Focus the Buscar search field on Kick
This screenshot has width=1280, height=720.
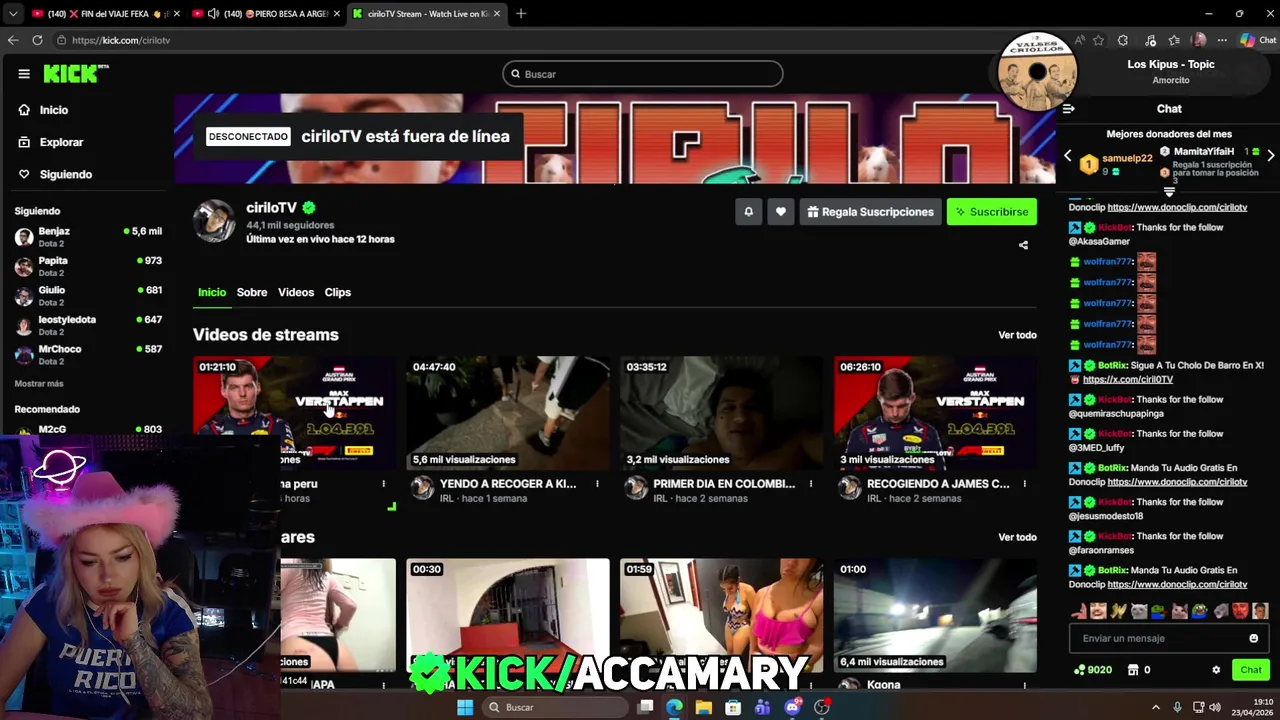click(x=642, y=74)
